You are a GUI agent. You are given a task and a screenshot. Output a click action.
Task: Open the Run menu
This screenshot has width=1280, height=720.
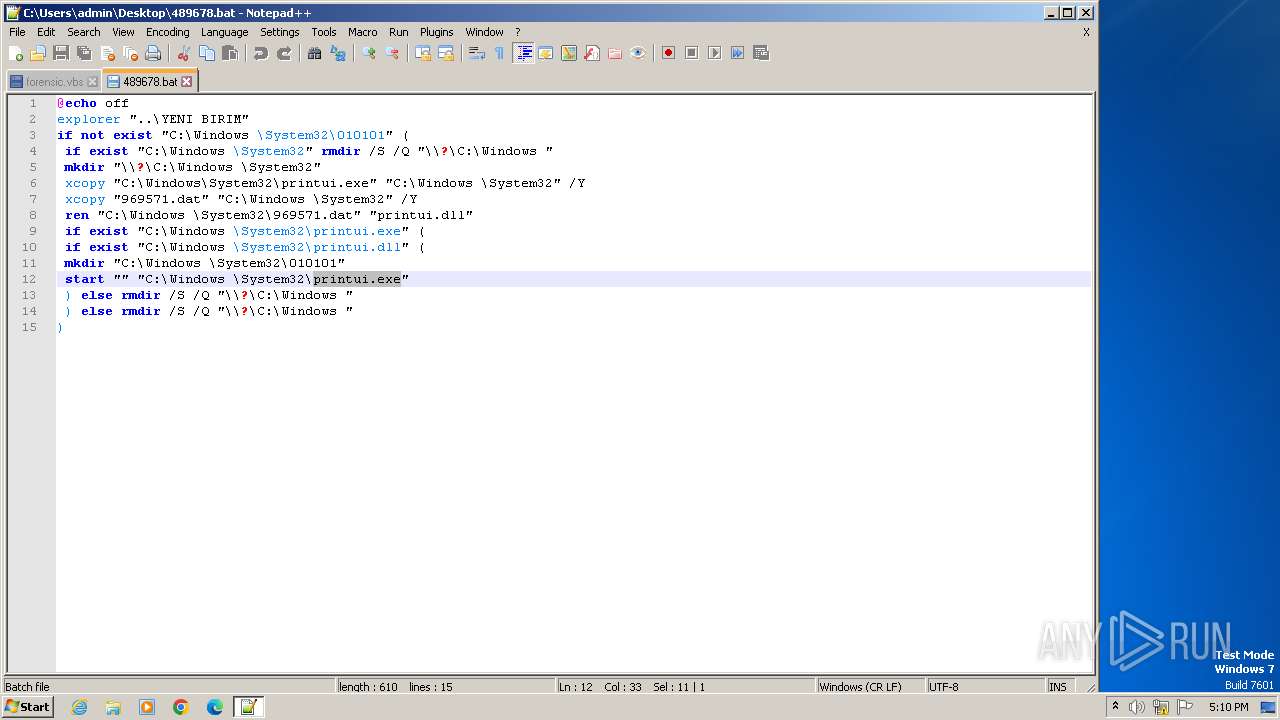point(398,32)
